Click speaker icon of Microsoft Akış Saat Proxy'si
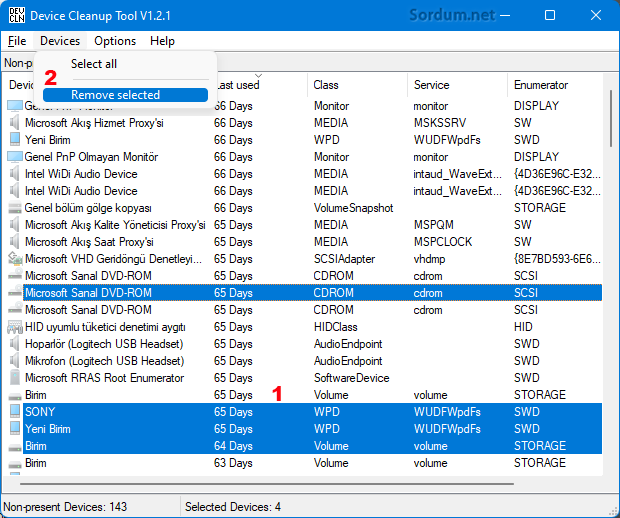This screenshot has width=620, height=518. tap(15, 242)
